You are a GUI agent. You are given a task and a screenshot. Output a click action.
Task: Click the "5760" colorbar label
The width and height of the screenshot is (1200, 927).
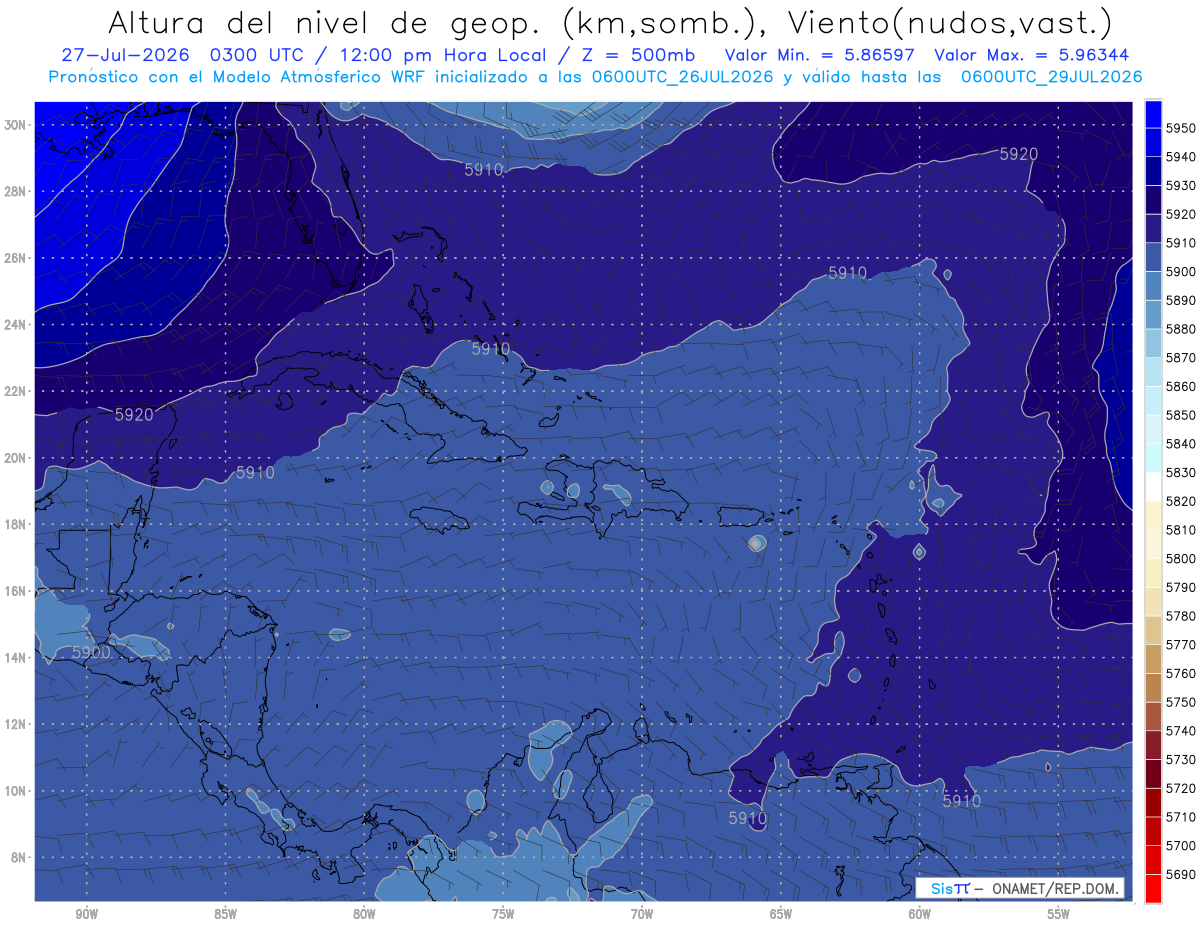(x=1181, y=673)
